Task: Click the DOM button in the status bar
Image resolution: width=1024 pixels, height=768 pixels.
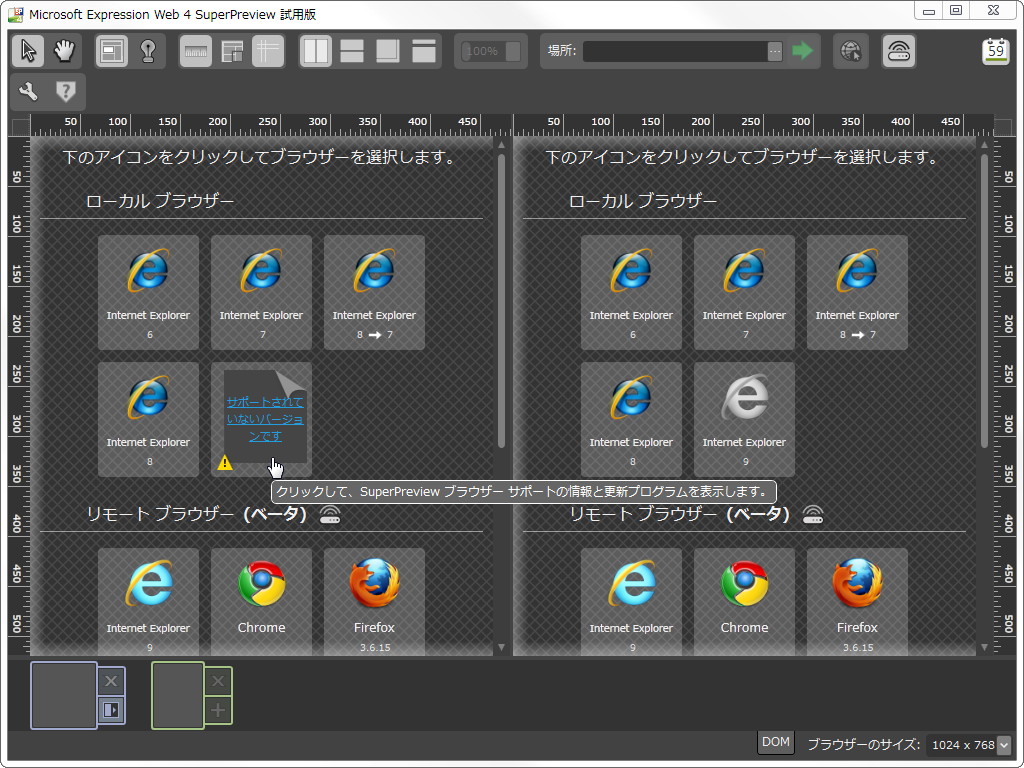Action: point(775,742)
